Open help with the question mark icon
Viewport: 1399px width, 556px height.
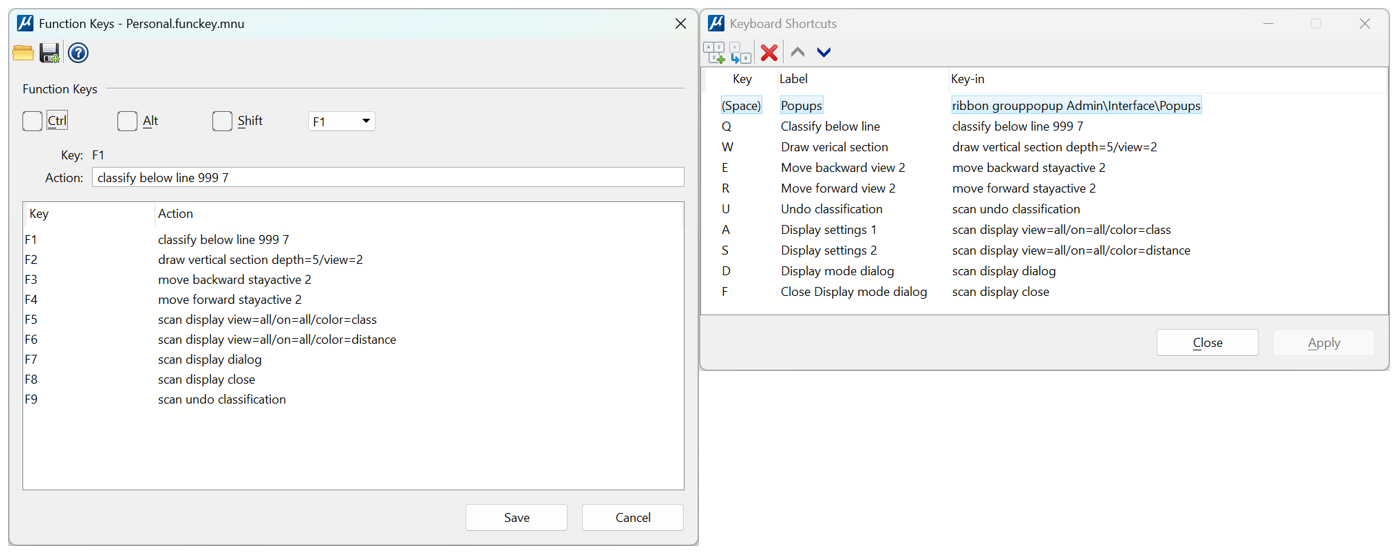coord(78,53)
